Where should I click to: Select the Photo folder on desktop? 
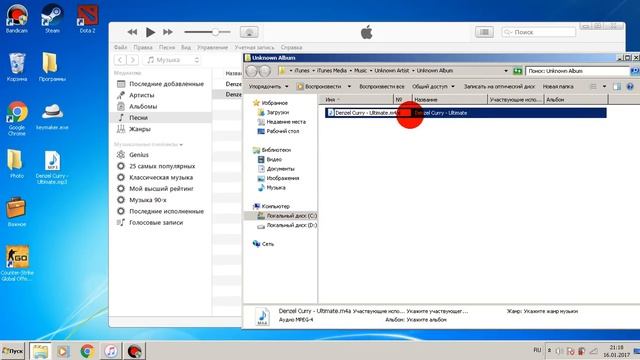(16, 164)
